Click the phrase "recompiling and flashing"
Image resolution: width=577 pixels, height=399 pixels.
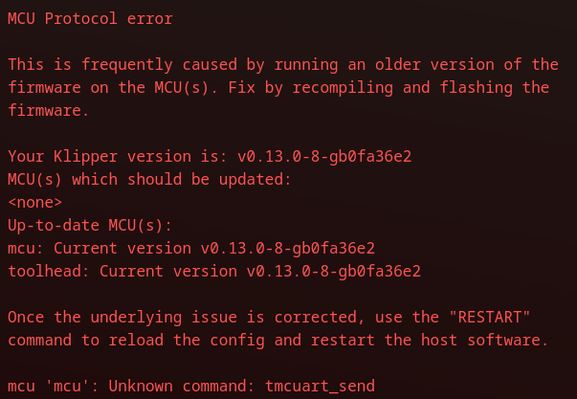point(402,88)
